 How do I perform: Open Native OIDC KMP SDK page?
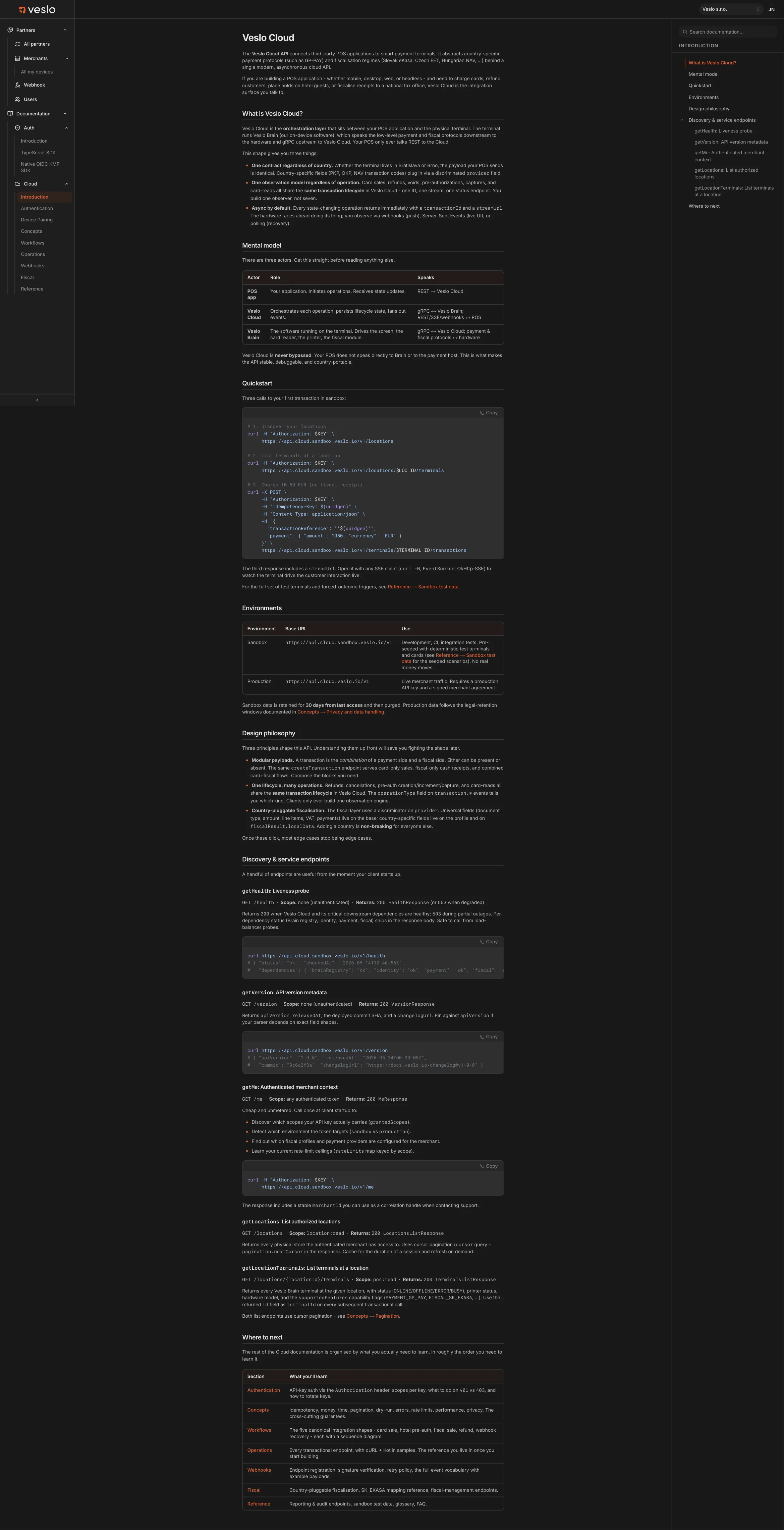tap(40, 167)
